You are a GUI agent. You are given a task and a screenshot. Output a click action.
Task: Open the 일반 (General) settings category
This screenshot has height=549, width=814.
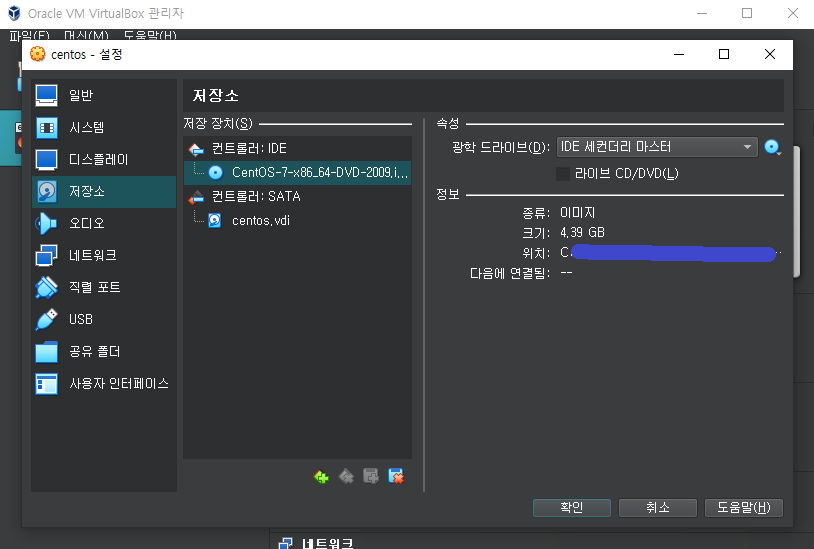(x=104, y=95)
